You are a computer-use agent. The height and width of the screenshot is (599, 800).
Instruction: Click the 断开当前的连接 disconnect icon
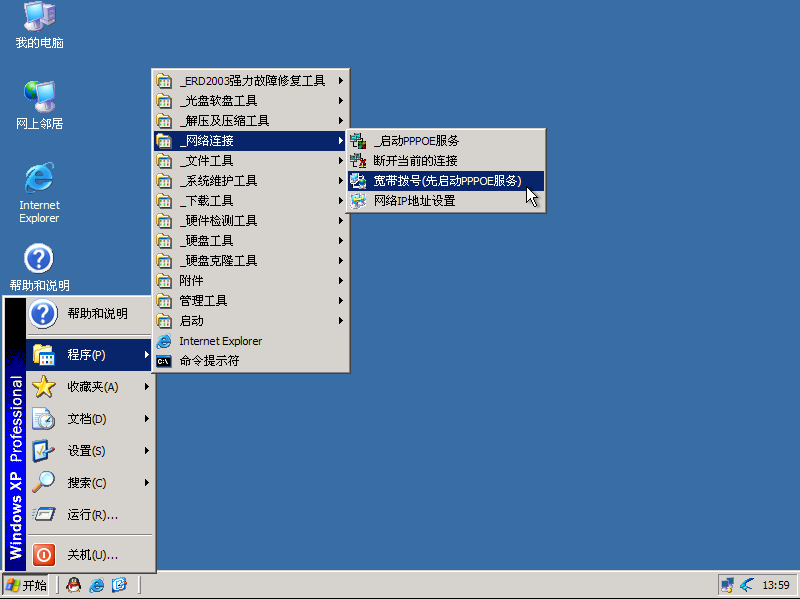358,161
